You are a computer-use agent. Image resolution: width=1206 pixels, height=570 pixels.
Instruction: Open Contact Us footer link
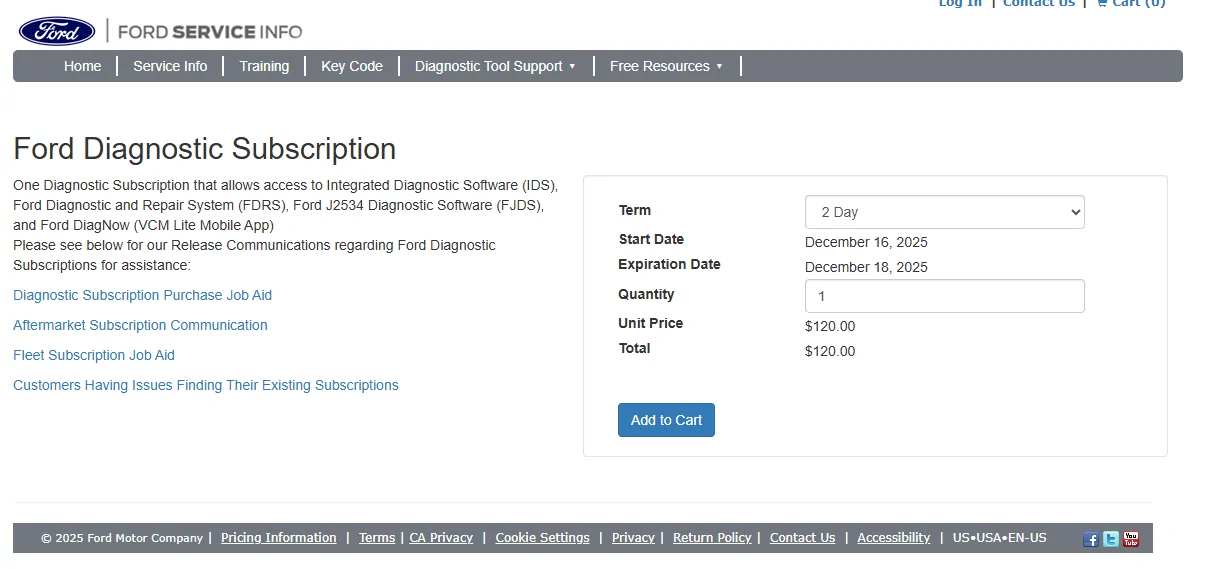click(802, 538)
